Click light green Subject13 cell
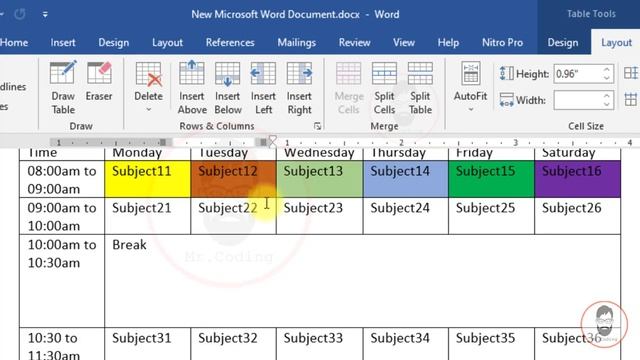Screen dimensions: 640x360 click(320, 179)
